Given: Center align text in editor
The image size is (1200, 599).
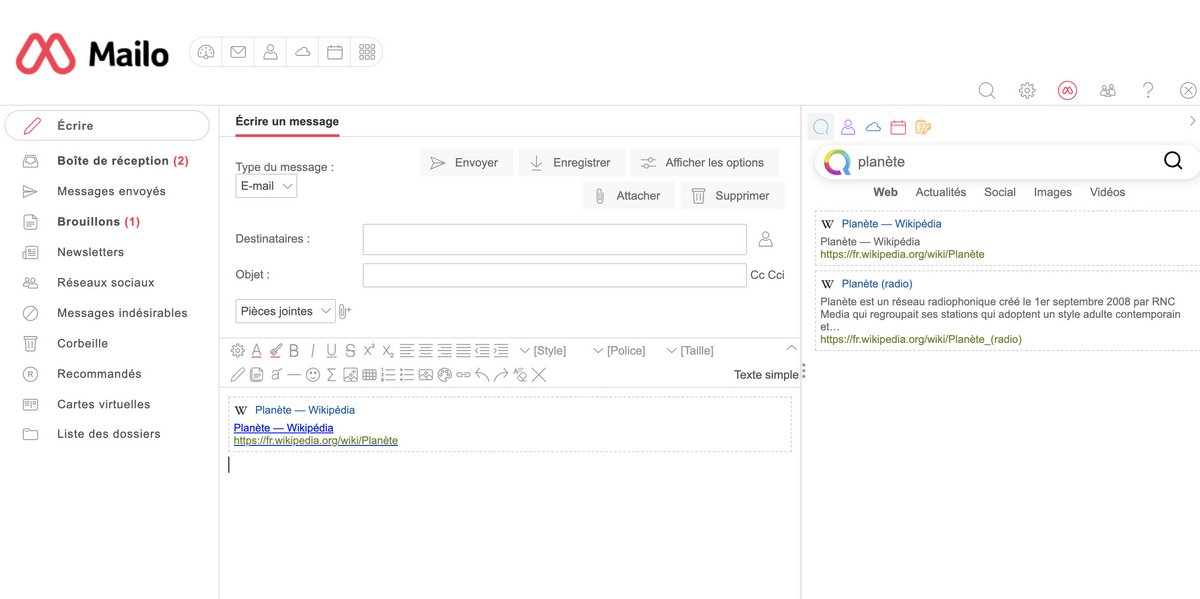Looking at the screenshot, I should coord(425,350).
